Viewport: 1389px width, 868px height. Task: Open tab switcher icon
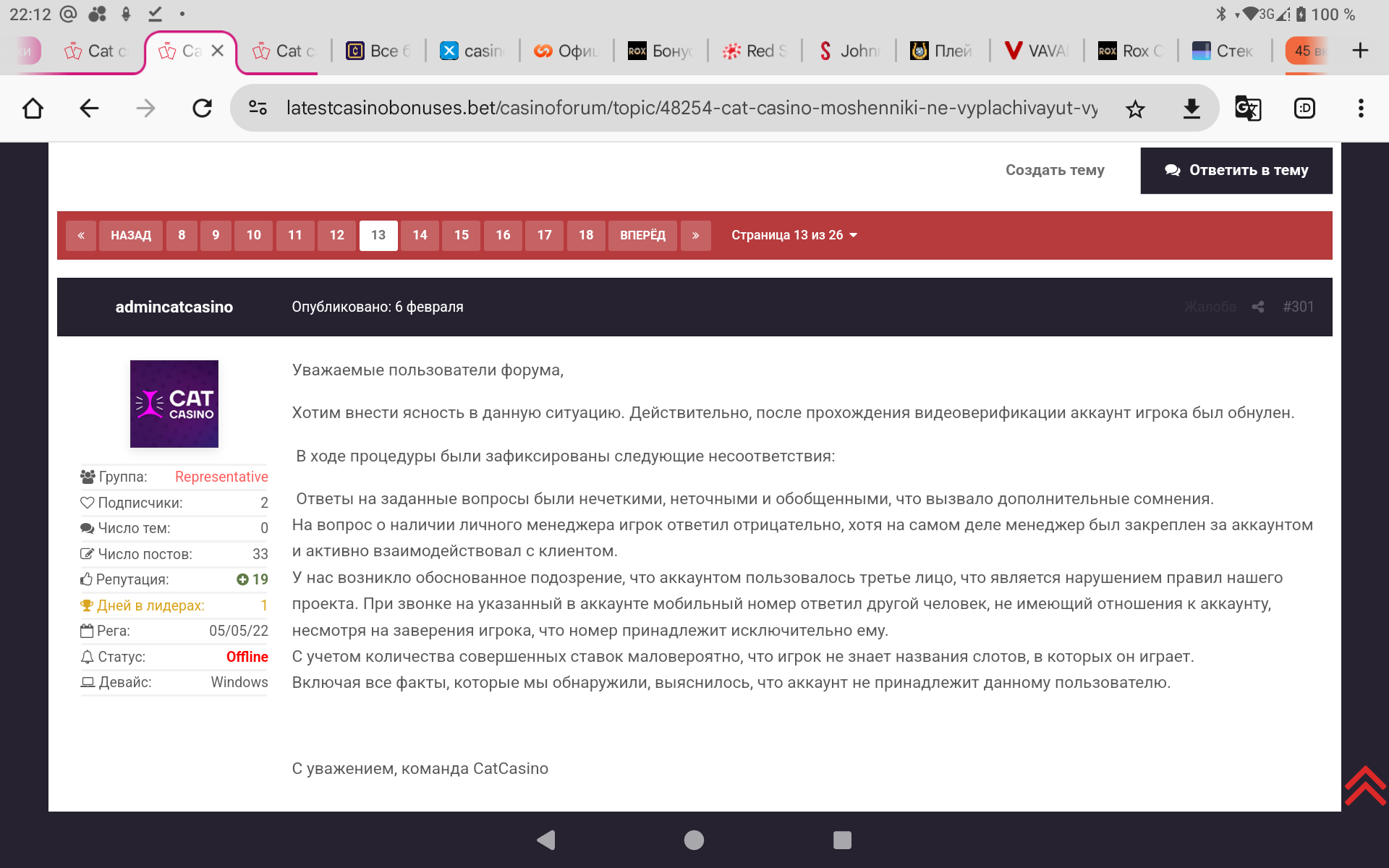pyautogui.click(x=1304, y=109)
